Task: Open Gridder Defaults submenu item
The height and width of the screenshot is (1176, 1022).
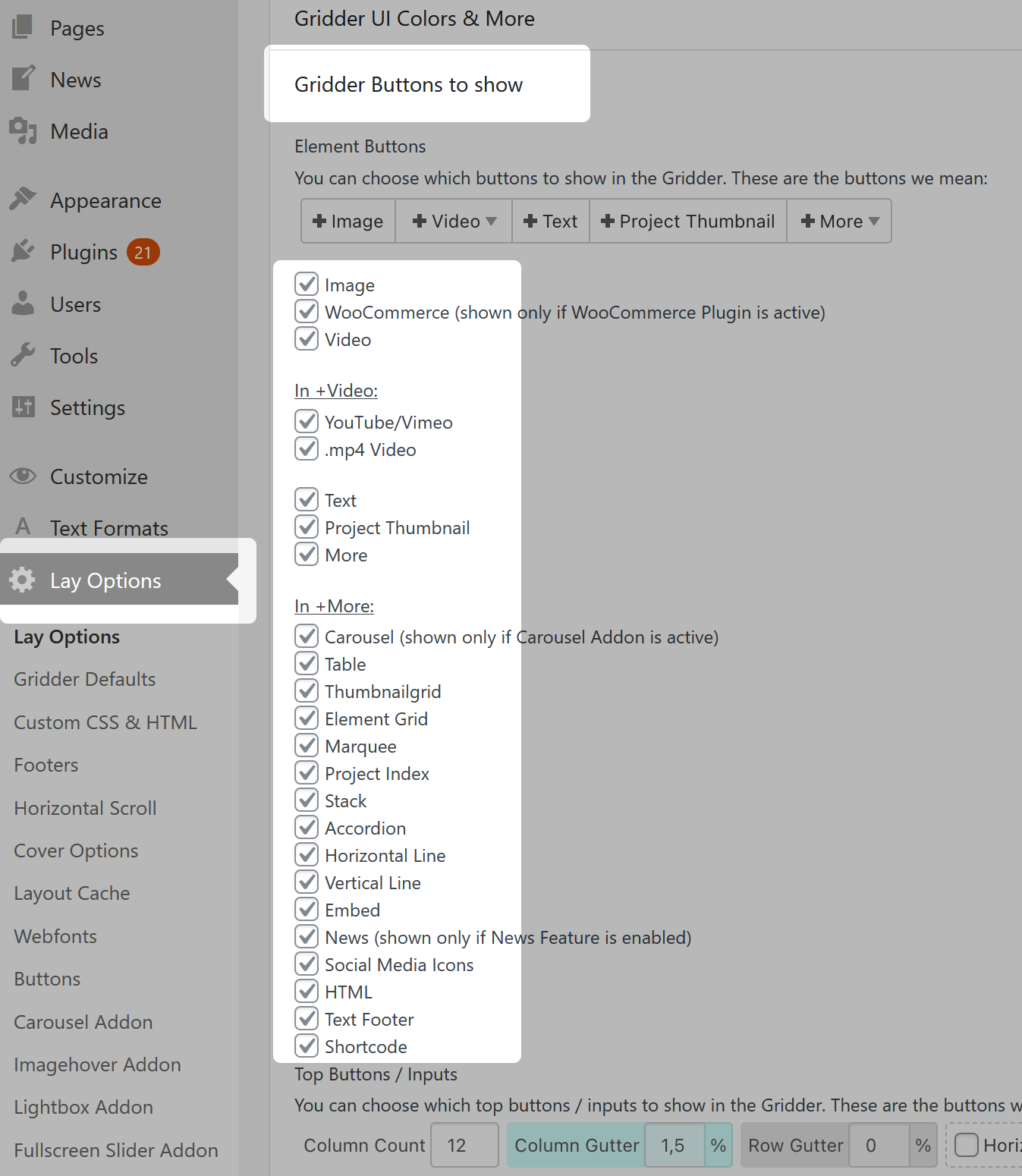Action: pos(85,679)
